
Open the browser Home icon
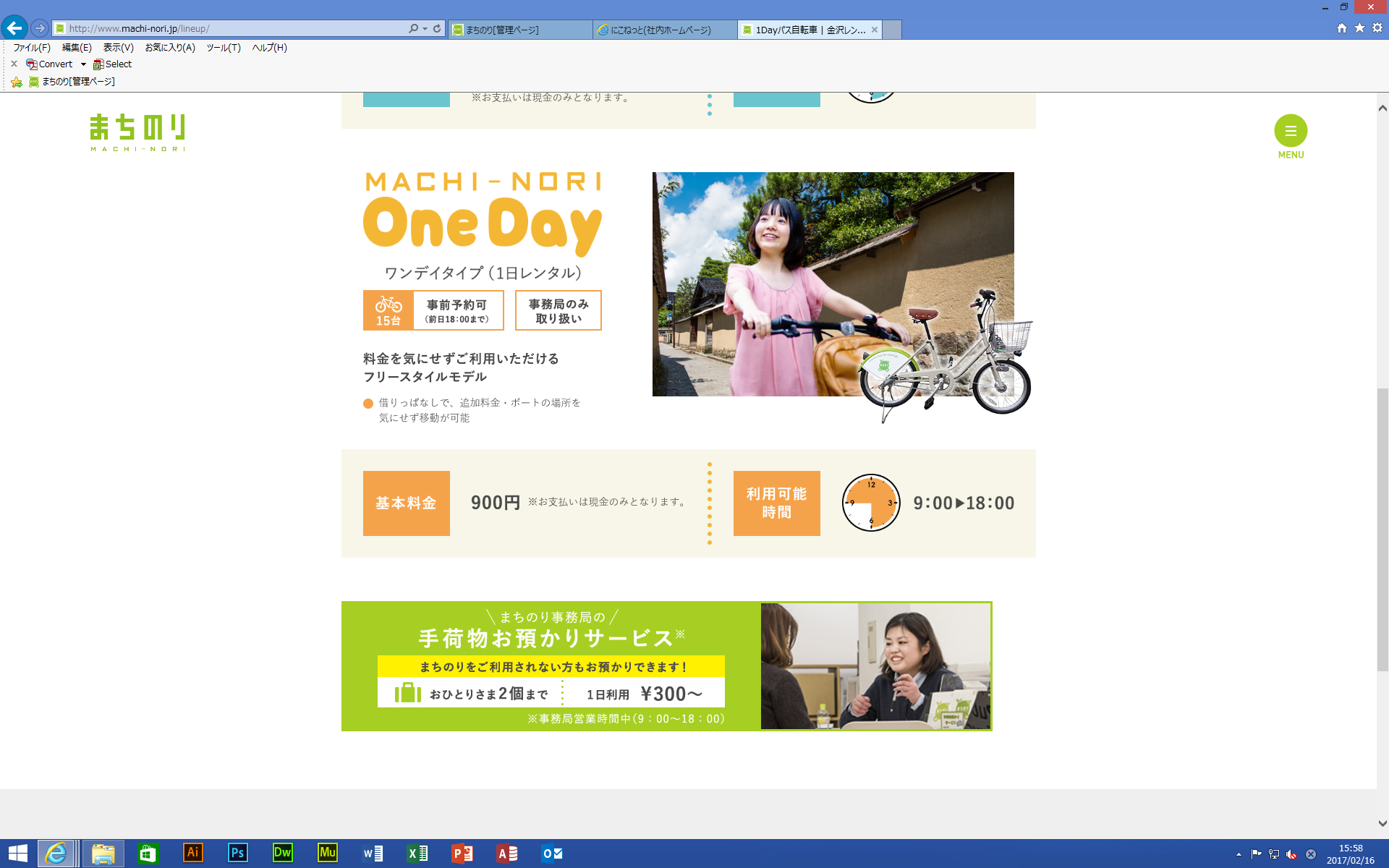pos(1342,28)
